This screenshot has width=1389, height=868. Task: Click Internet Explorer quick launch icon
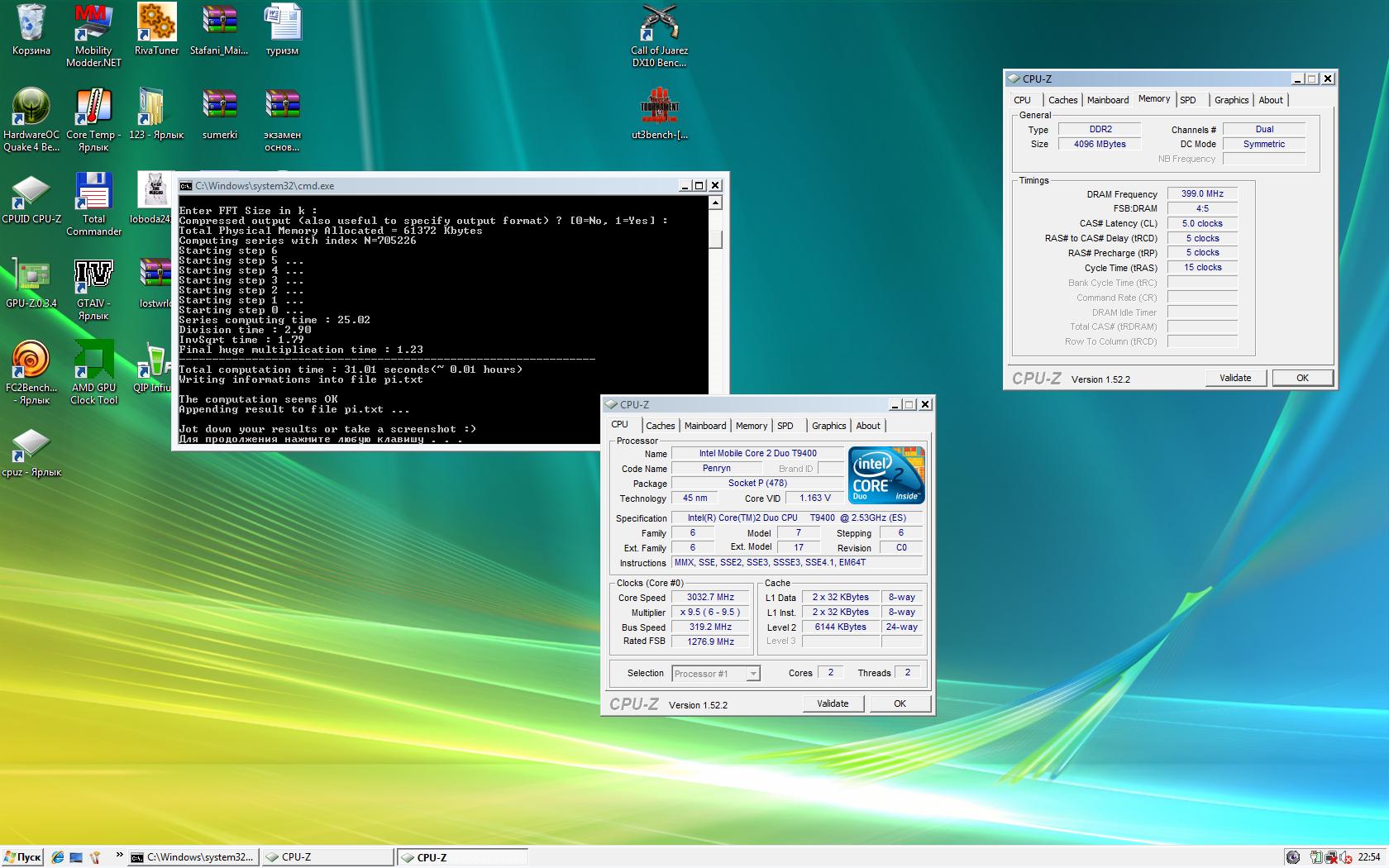pos(57,857)
